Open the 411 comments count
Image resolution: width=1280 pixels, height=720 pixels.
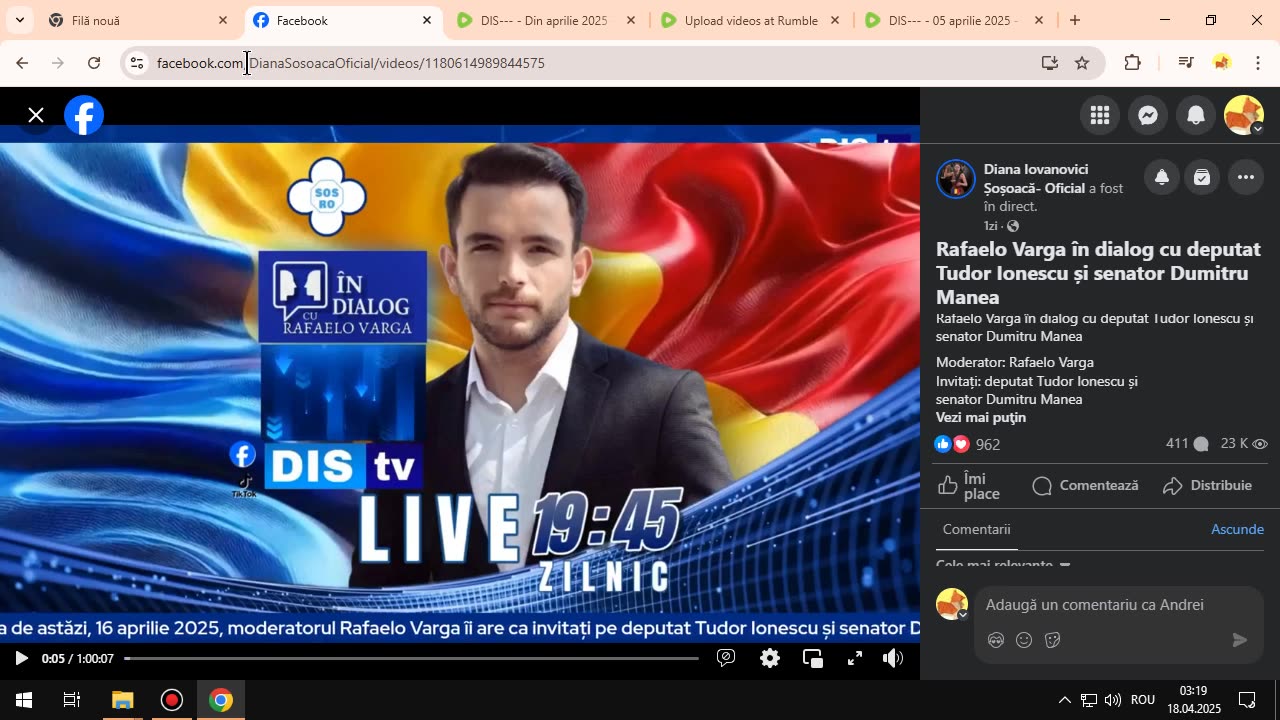pos(1187,444)
